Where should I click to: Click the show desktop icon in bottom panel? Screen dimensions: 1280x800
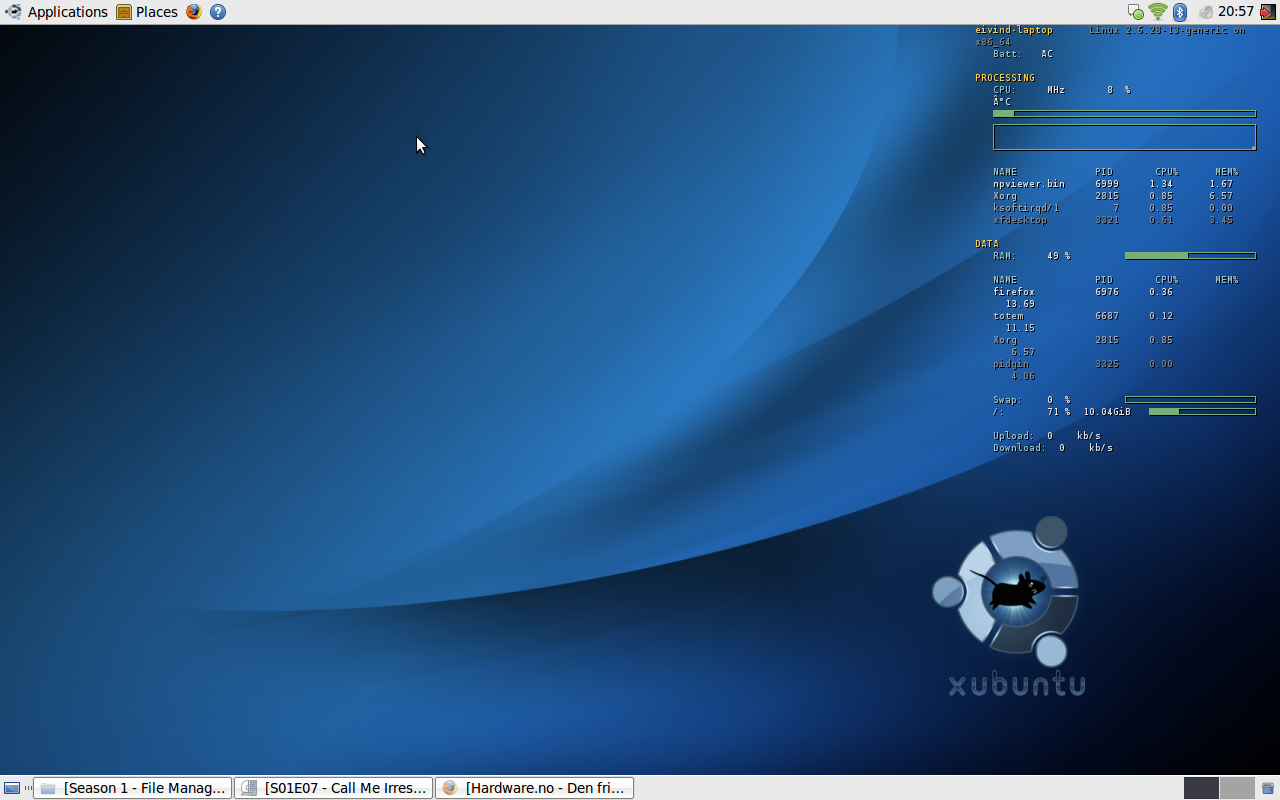[12, 788]
